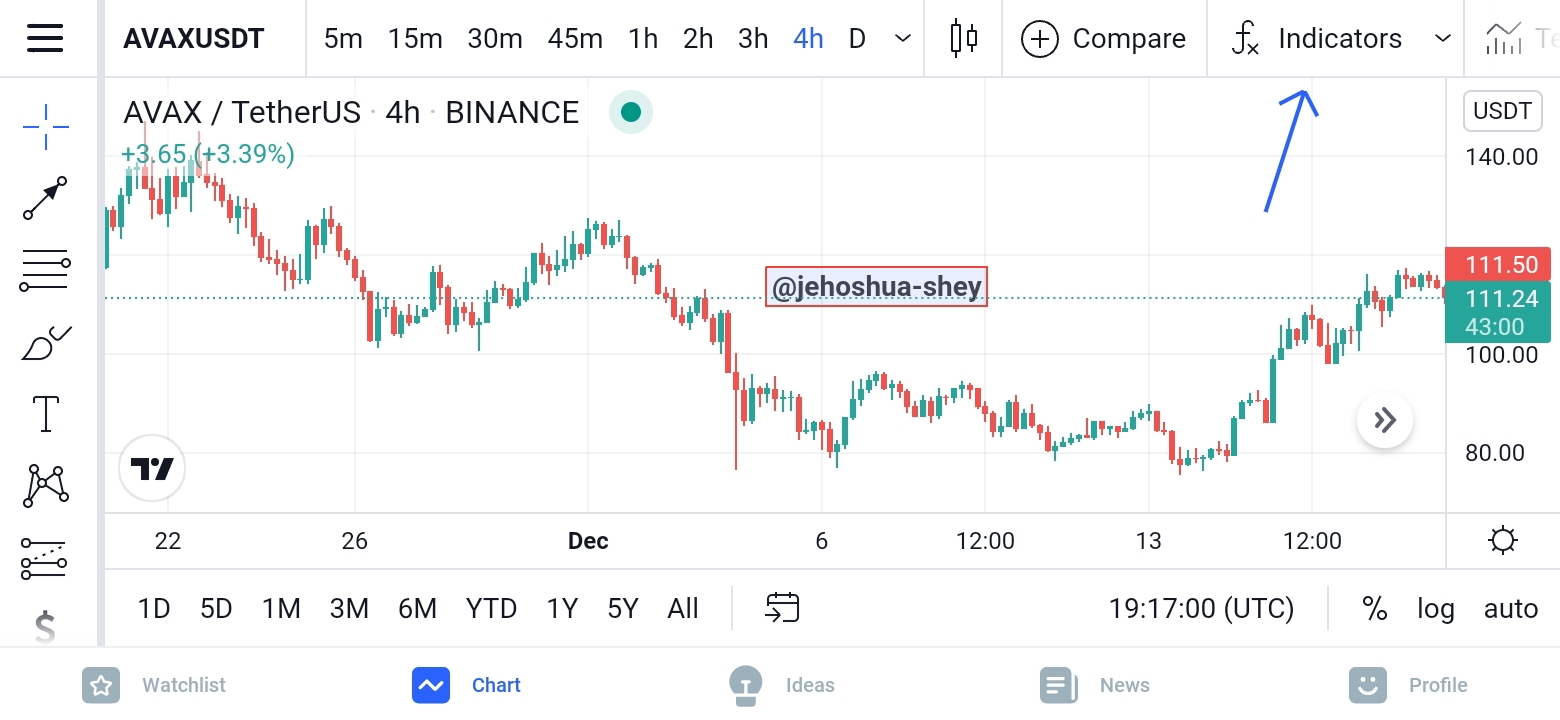Click the AVAXUSDT symbol search field
The height and width of the screenshot is (720, 1560).
pos(194,39)
